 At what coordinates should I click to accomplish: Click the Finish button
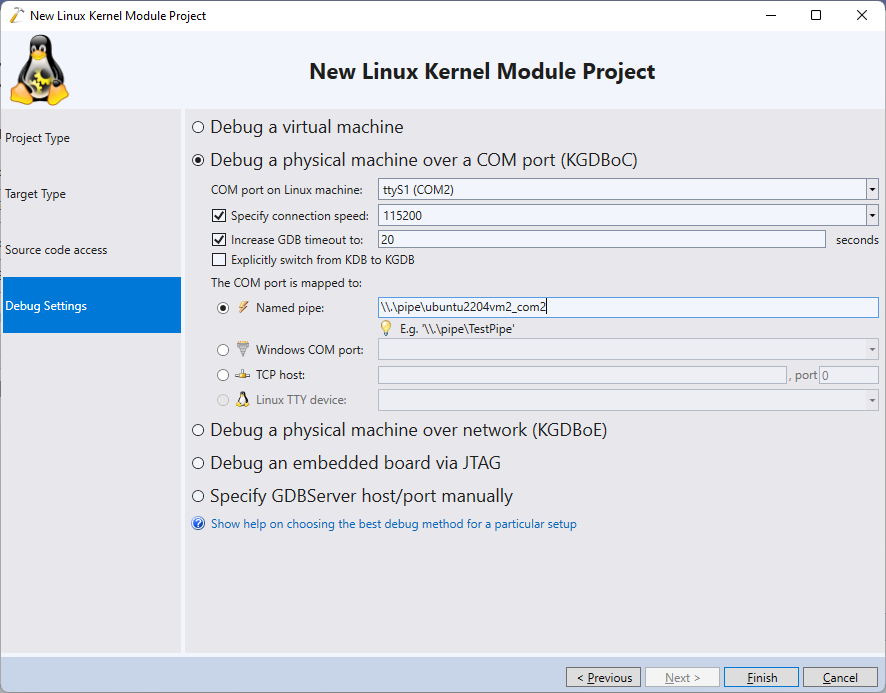point(761,677)
